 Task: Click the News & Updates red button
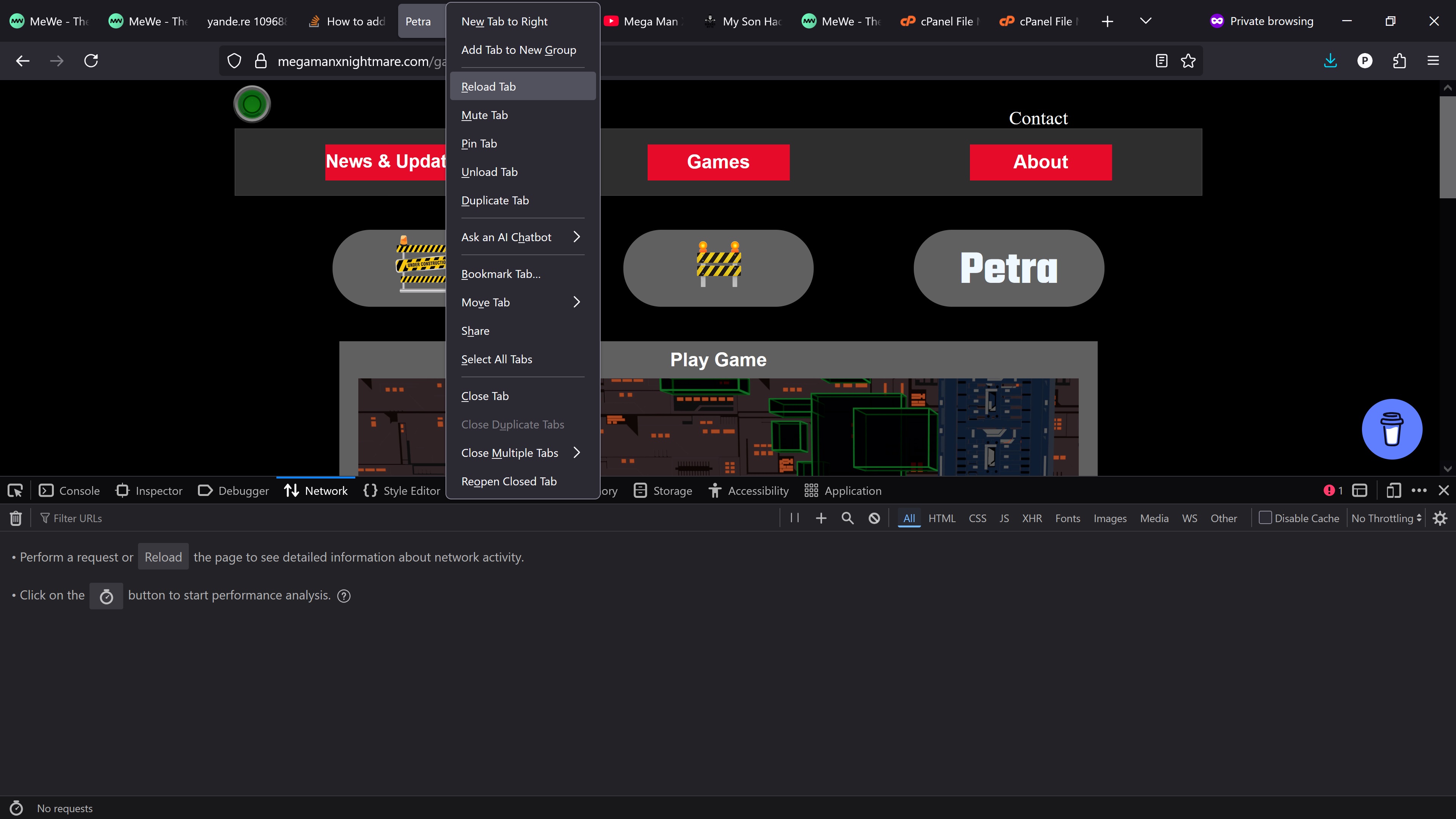pos(386,162)
